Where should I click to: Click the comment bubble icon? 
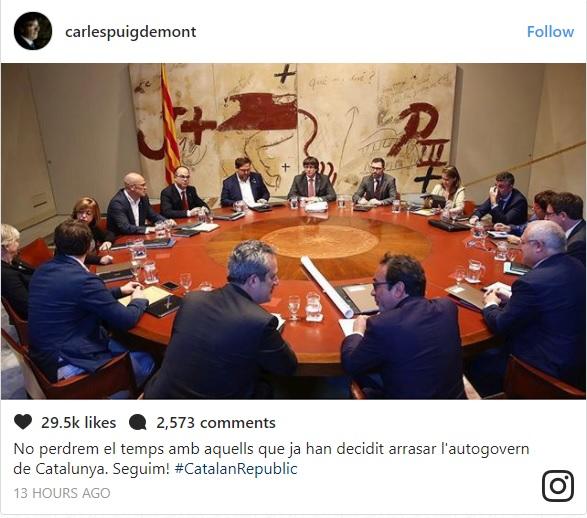tap(137, 423)
